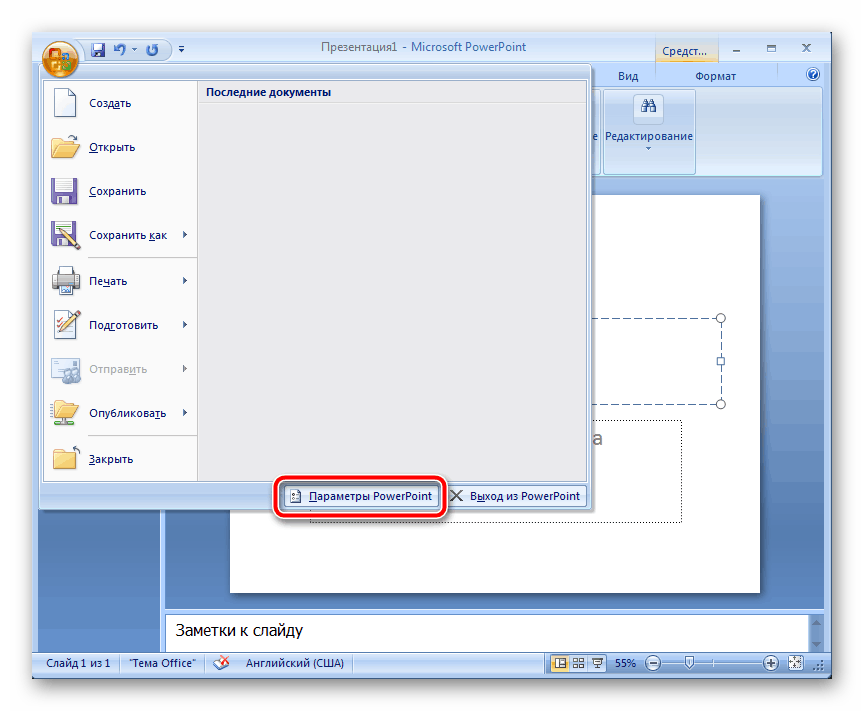The width and height of the screenshot is (864, 711).
Task: Click the Undo arrow icon
Action: [120, 49]
